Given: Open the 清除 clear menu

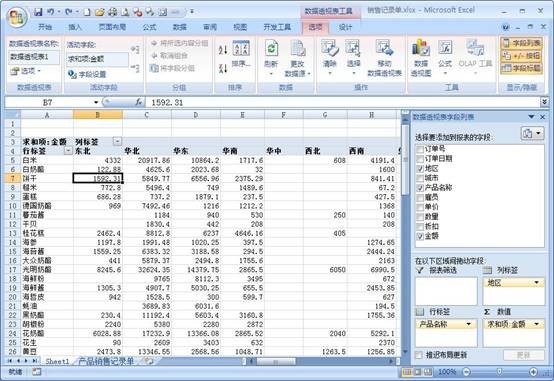Looking at the screenshot, I should pyautogui.click(x=330, y=57).
